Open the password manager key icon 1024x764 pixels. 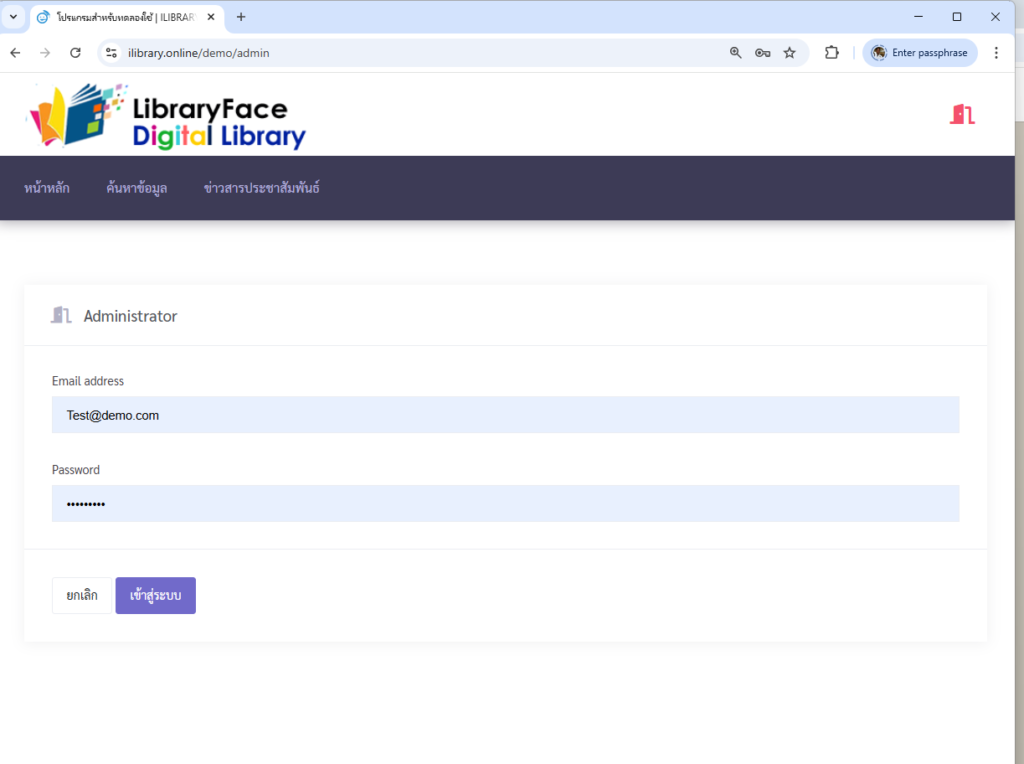762,53
